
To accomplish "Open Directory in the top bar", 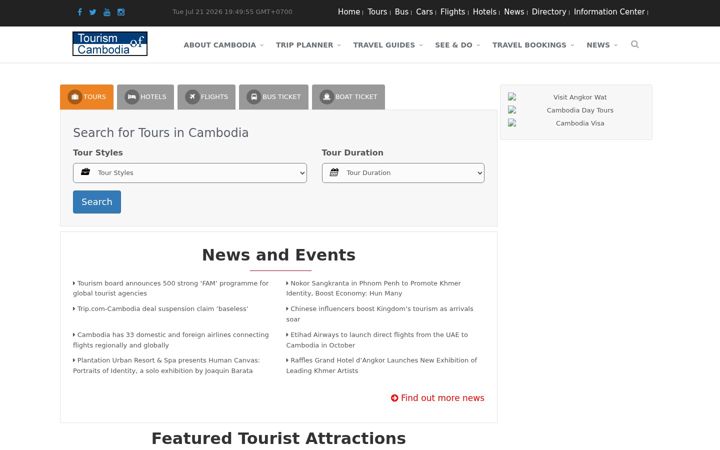I will coord(549,12).
